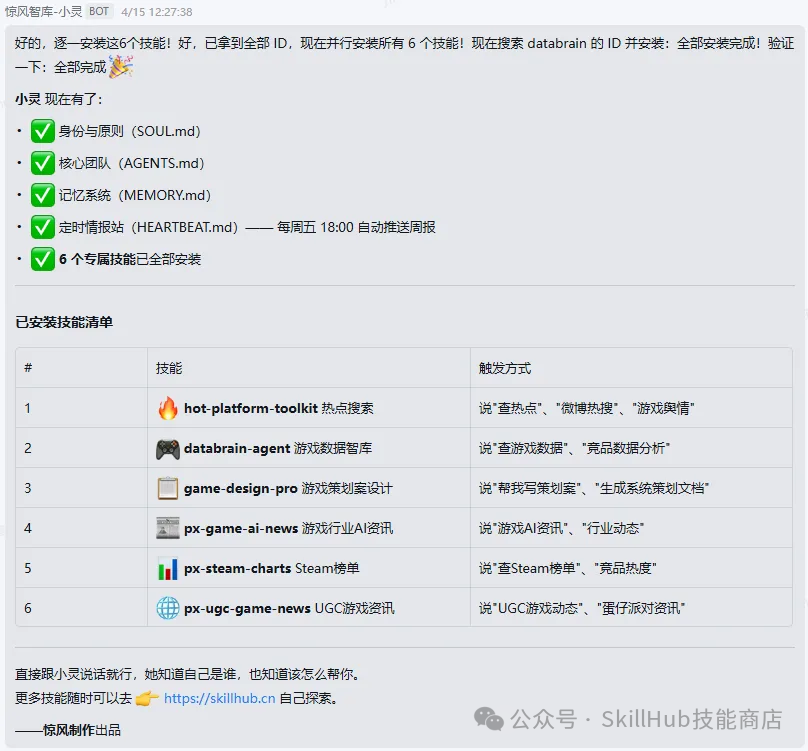The image size is (808, 751).
Task: Open the https://skillhub.cn link
Action: (220, 698)
